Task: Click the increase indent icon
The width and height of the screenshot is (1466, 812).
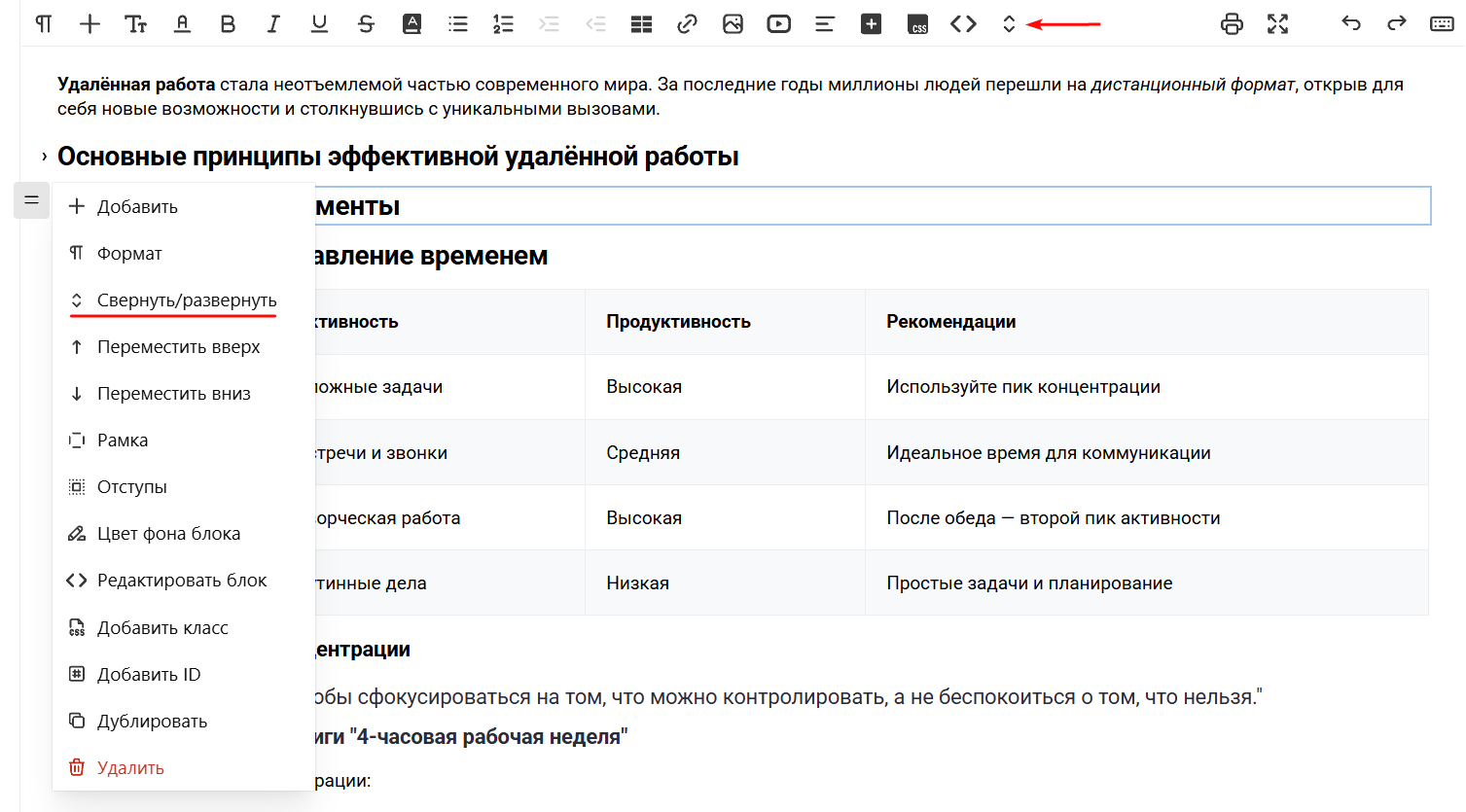Action: [550, 24]
